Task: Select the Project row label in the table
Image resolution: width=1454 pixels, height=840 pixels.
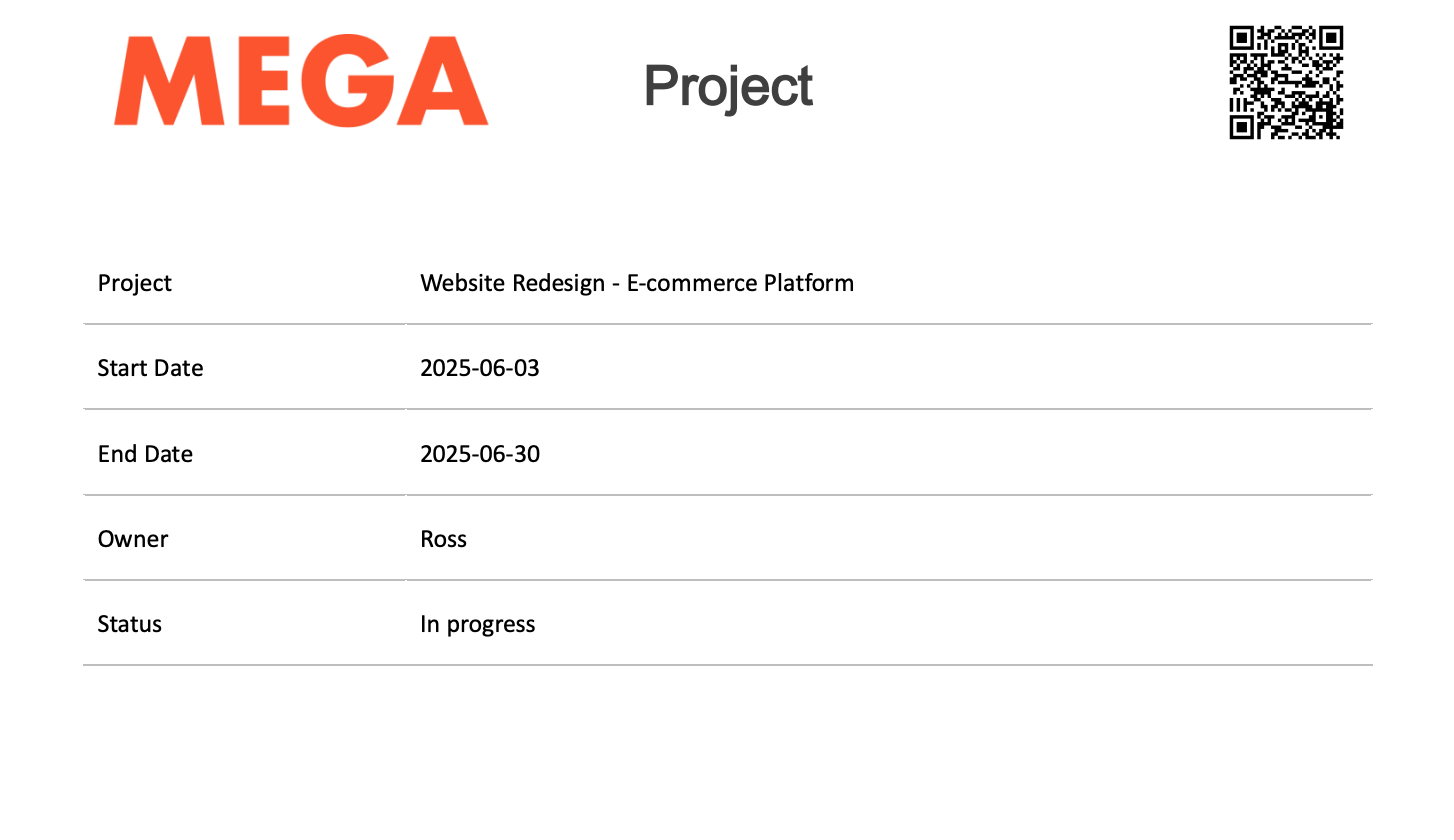Action: coord(135,283)
